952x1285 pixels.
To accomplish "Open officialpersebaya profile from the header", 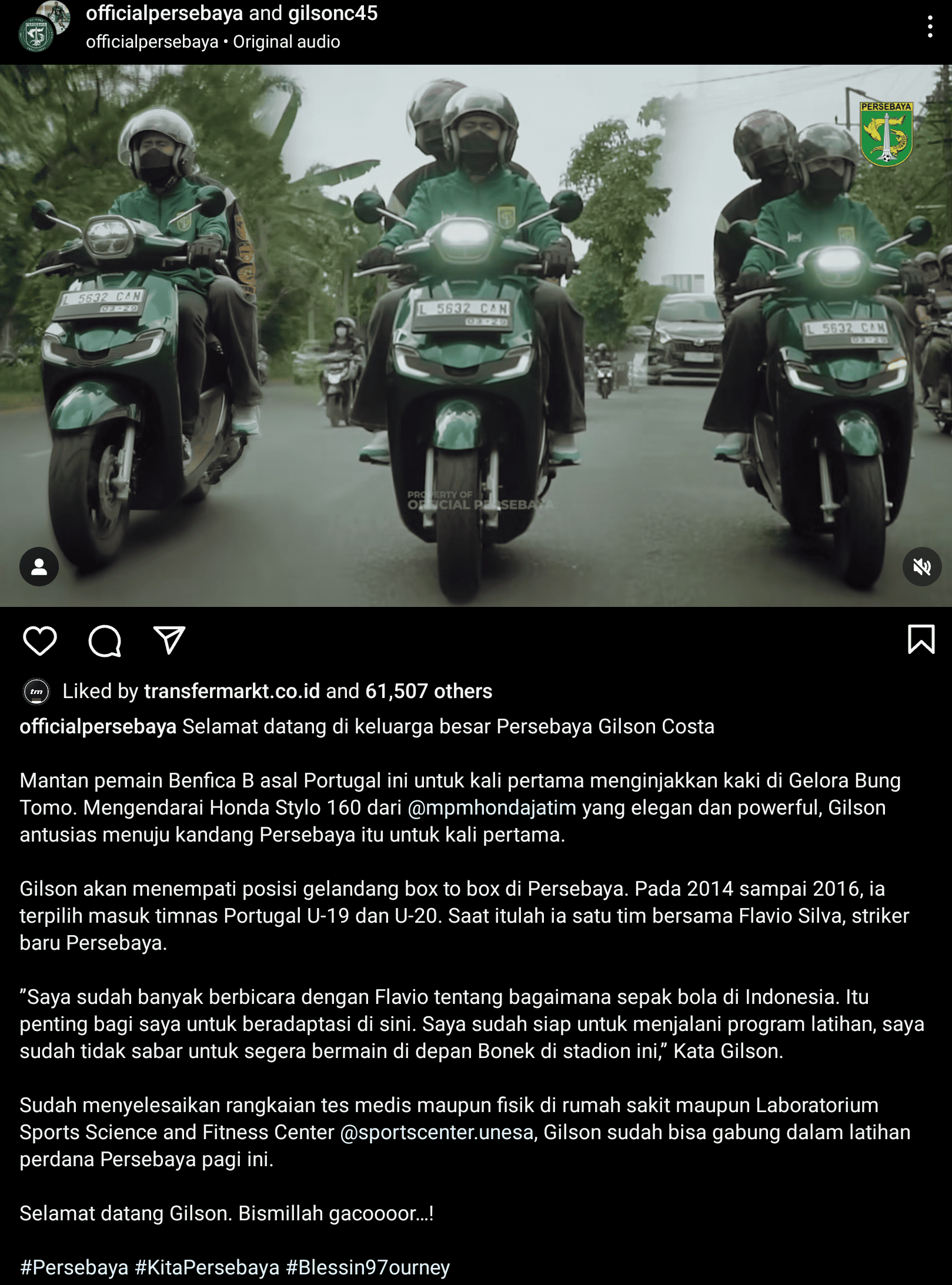I will tap(165, 13).
